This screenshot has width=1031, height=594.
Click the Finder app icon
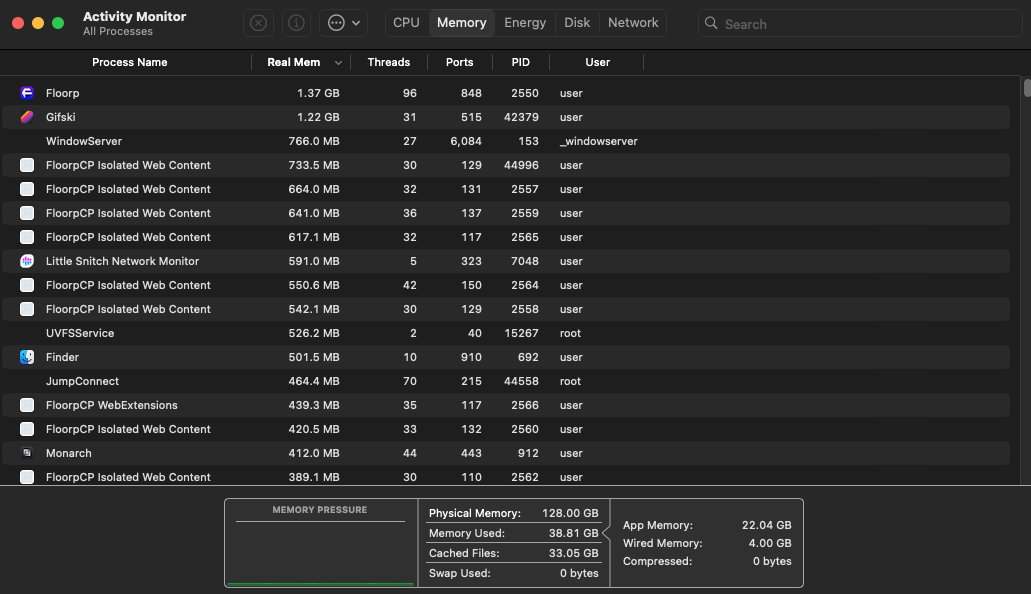point(27,357)
